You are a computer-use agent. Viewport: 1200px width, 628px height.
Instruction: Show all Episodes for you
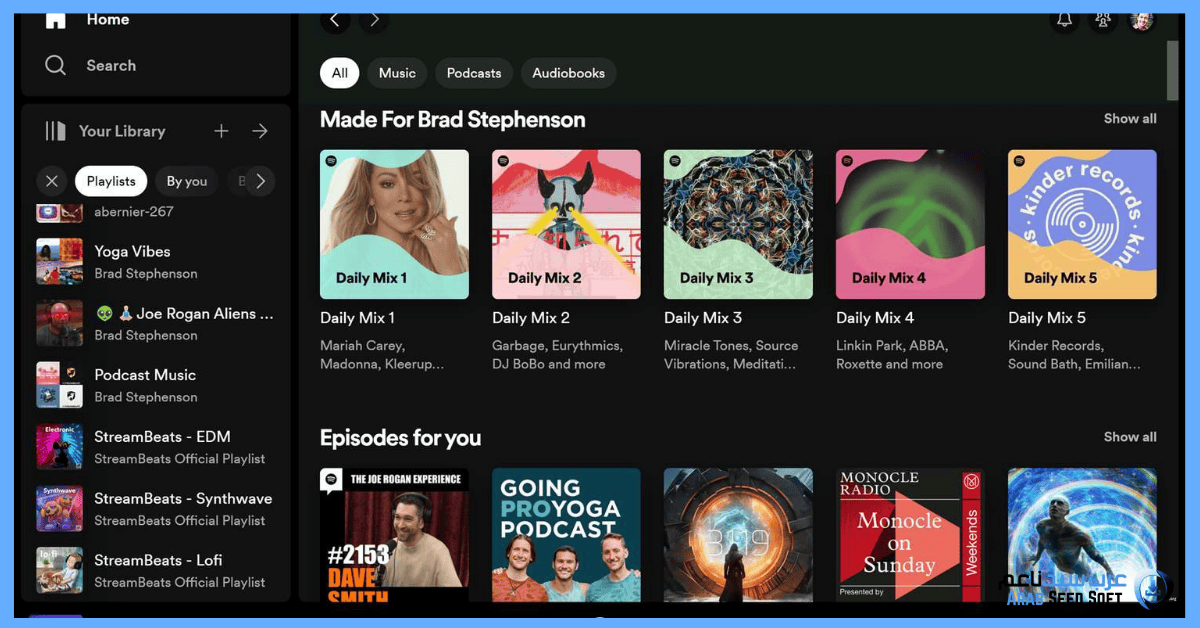pyautogui.click(x=1130, y=437)
